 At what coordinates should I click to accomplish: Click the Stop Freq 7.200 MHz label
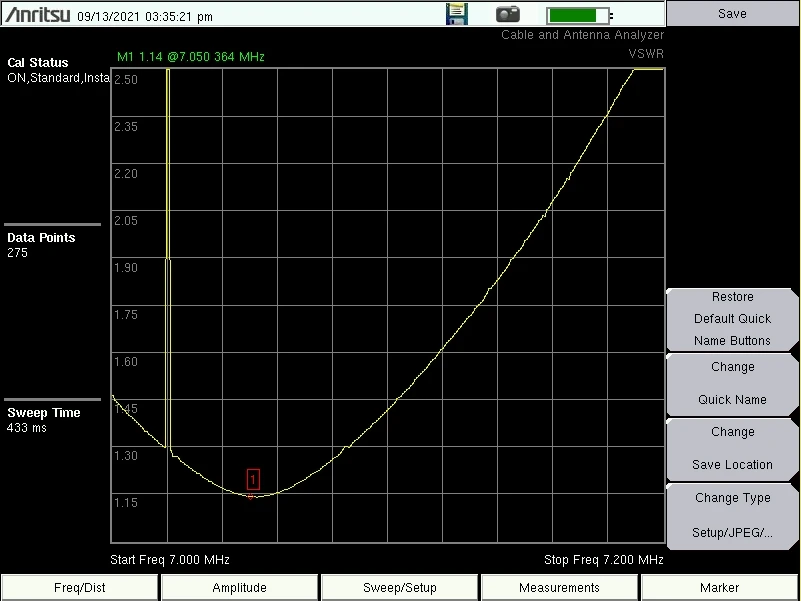[604, 560]
